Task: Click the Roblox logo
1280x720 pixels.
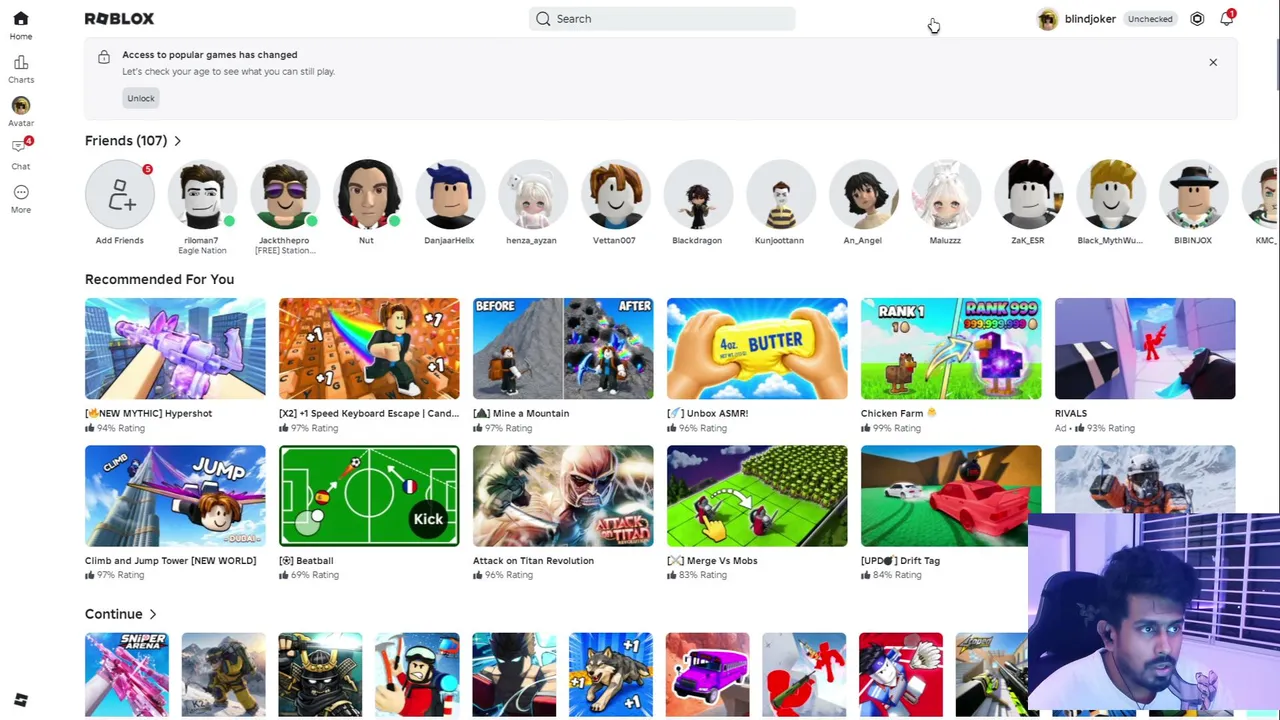Action: tap(119, 18)
